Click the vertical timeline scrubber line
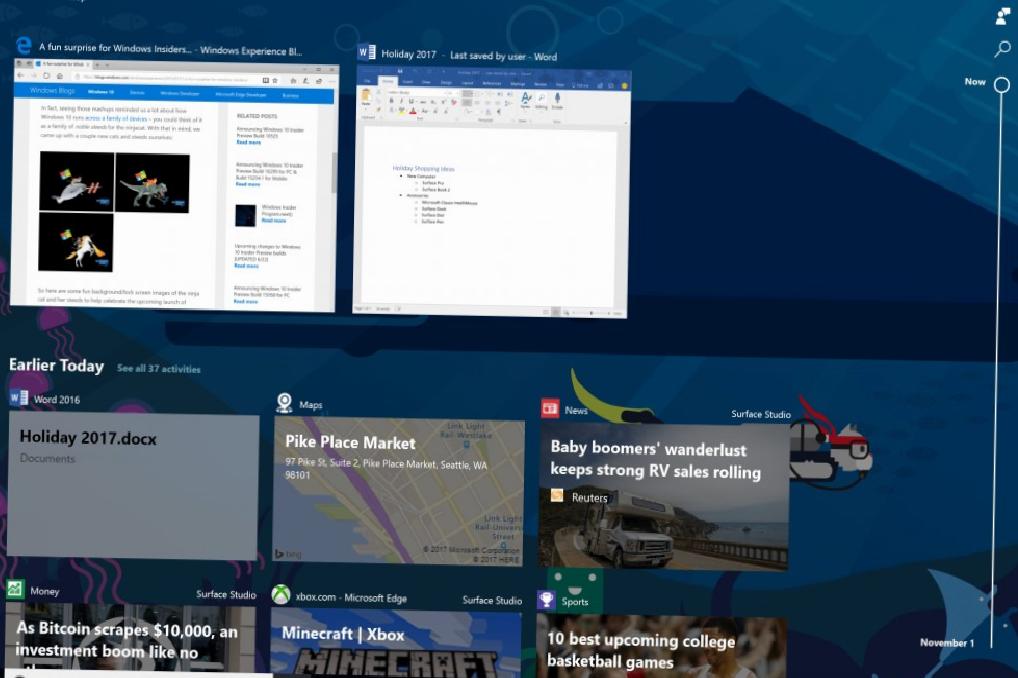 tap(997, 370)
